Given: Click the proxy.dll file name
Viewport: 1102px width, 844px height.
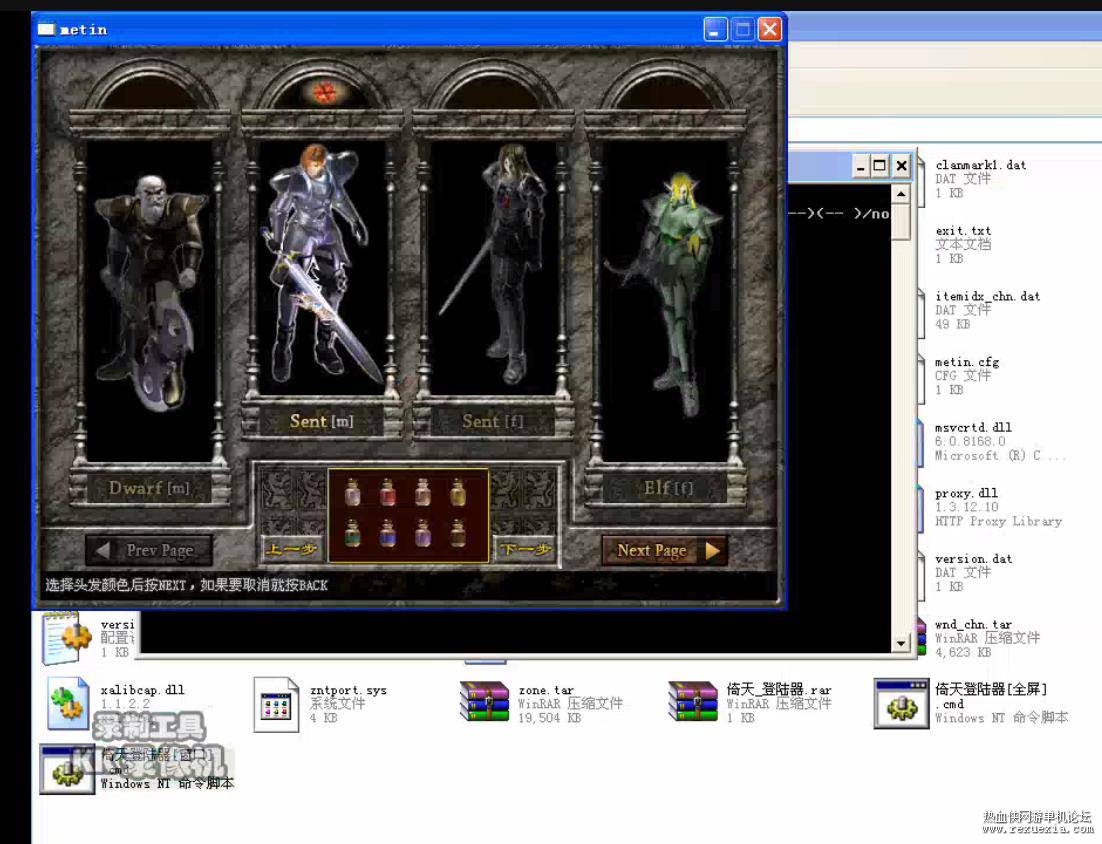Looking at the screenshot, I should [x=966, y=493].
